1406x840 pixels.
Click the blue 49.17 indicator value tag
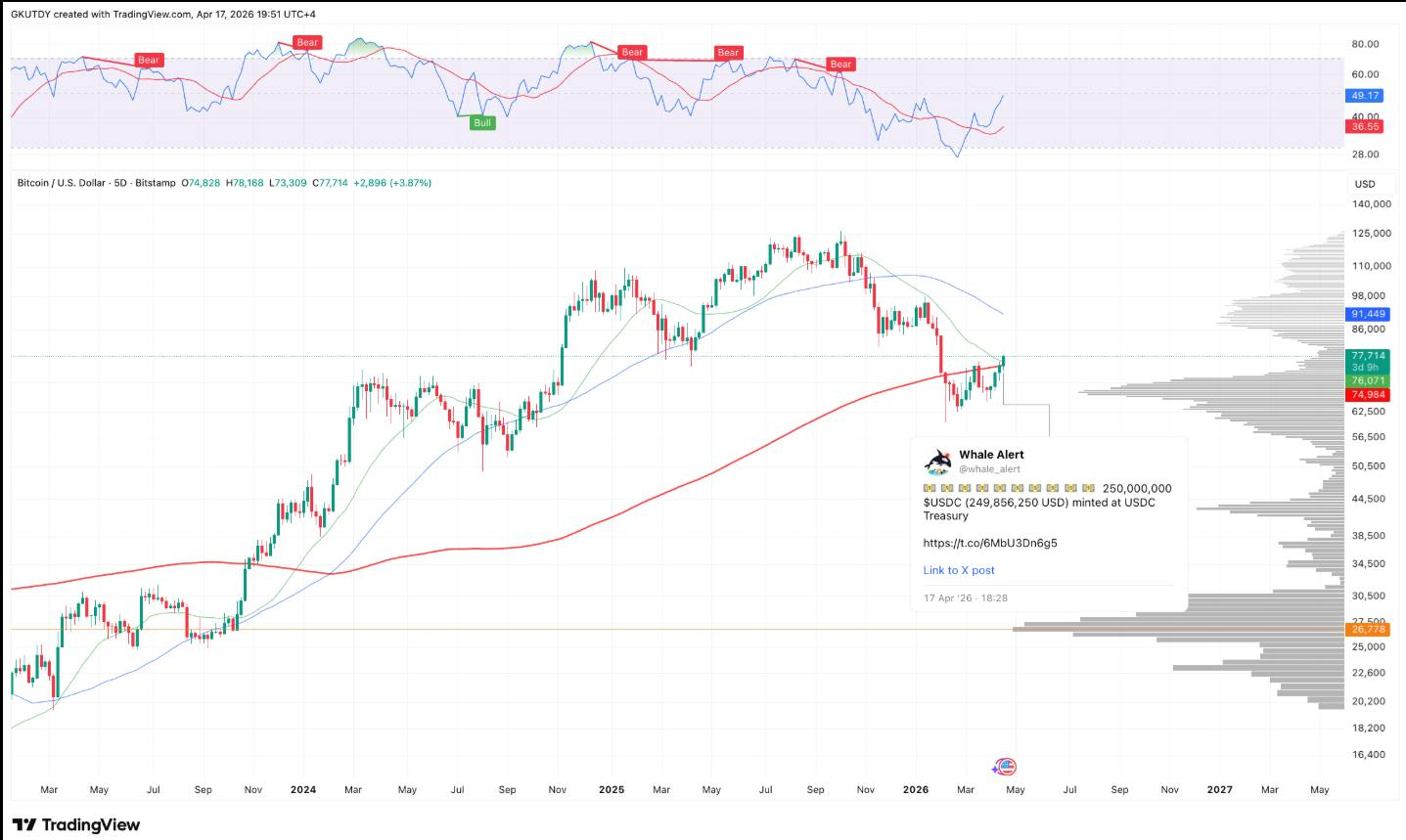click(x=1366, y=96)
